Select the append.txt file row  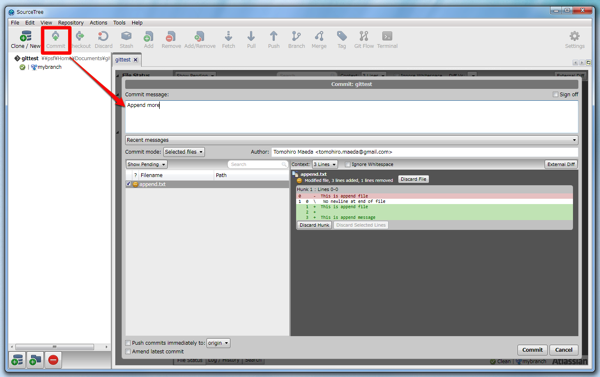pos(207,184)
